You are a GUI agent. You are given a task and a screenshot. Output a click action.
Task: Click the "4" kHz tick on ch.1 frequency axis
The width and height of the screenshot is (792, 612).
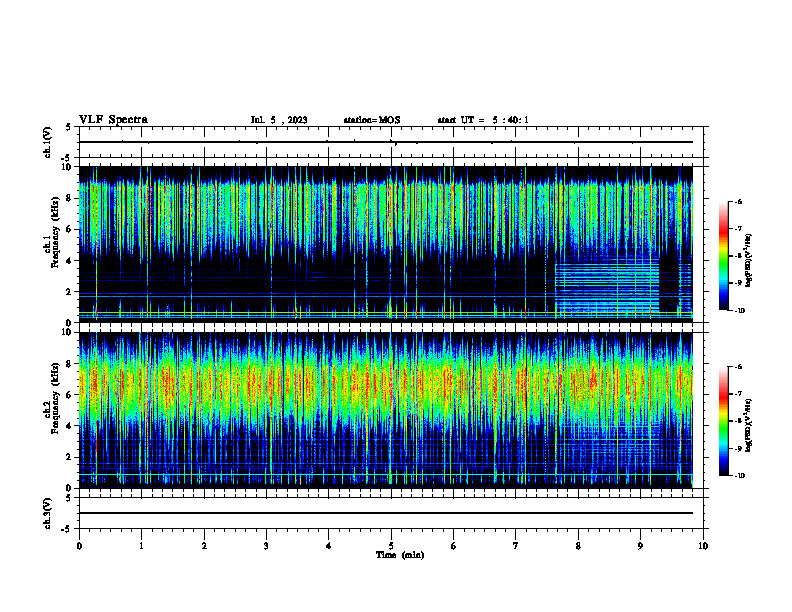click(x=70, y=261)
